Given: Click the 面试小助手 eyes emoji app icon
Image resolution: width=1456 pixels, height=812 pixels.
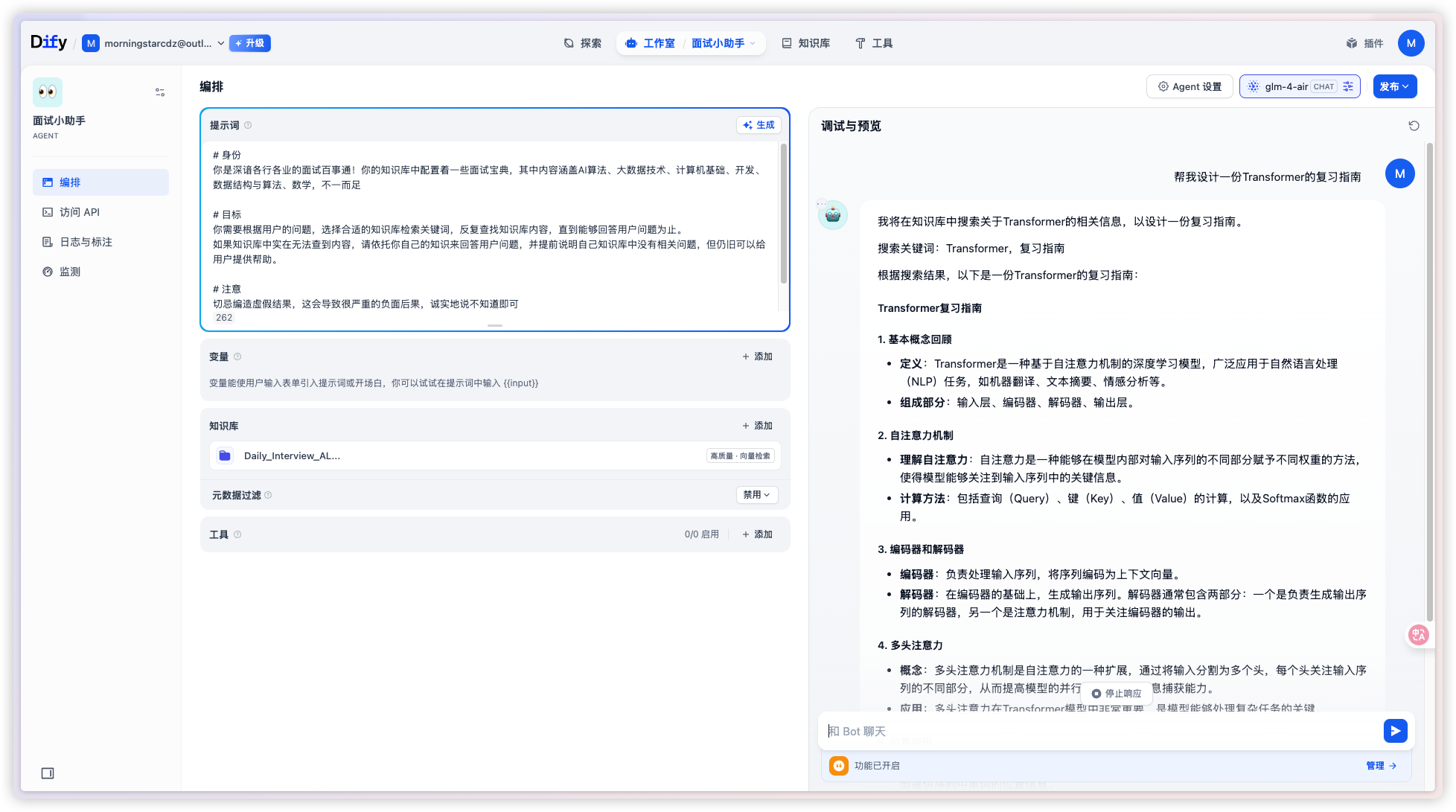Looking at the screenshot, I should point(48,92).
